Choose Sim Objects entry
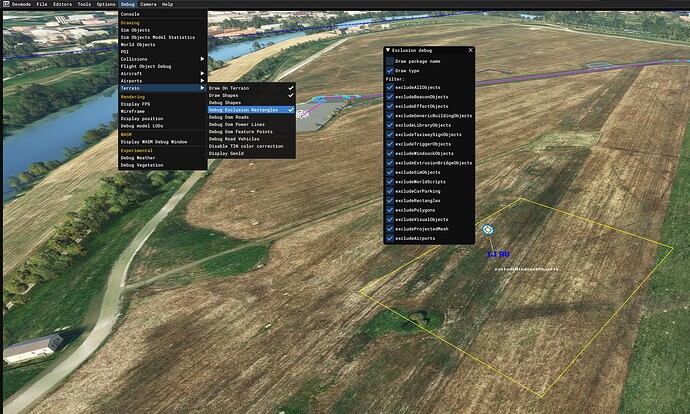 (162, 30)
